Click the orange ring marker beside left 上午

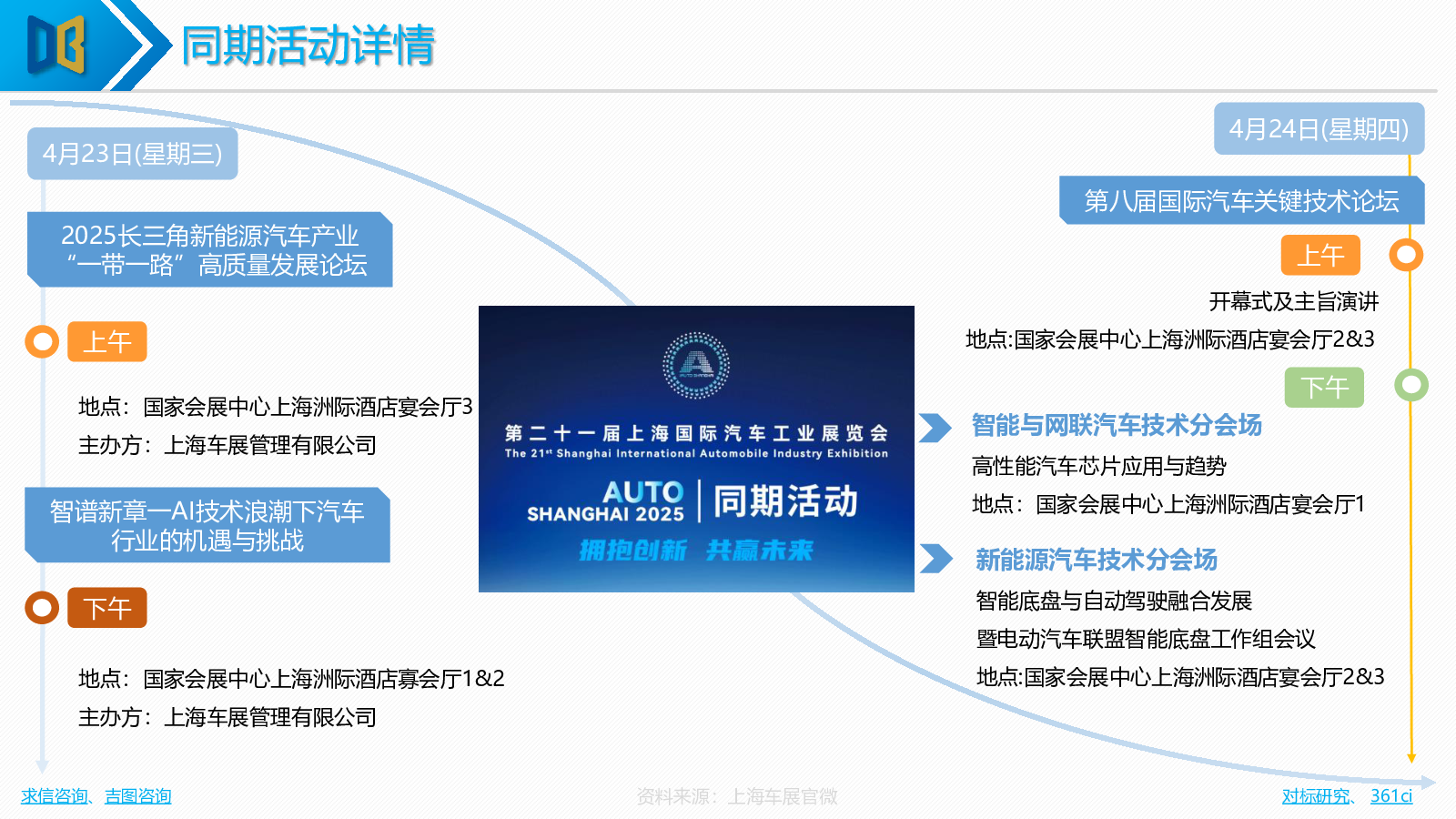[42, 342]
